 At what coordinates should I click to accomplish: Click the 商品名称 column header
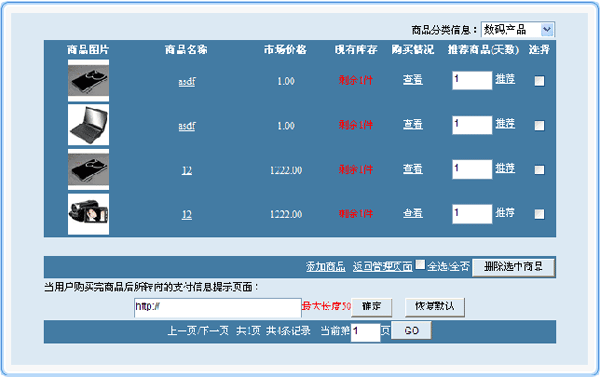tap(186, 49)
